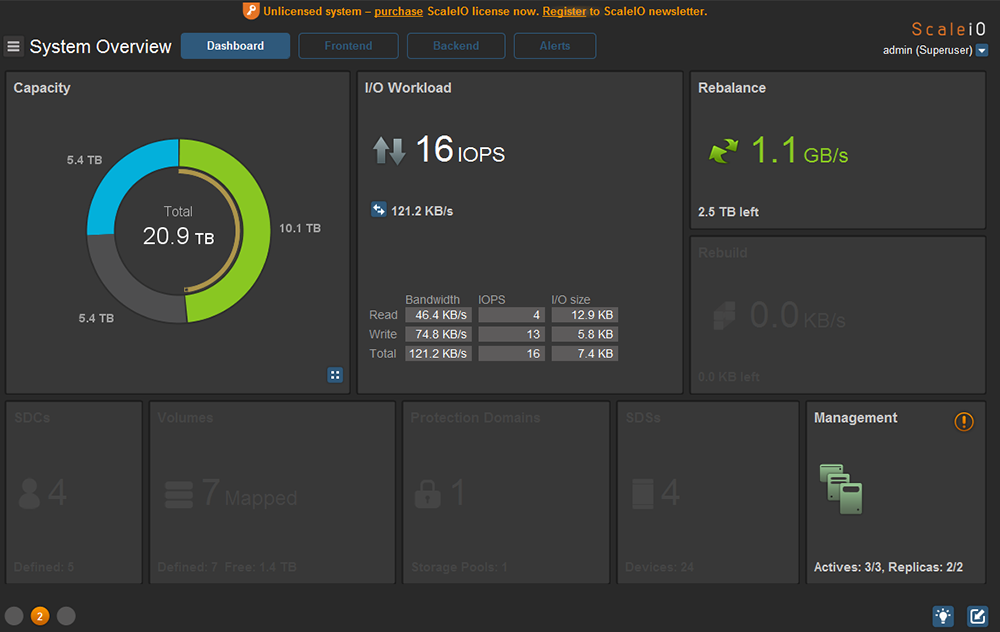Image resolution: width=1000 pixels, height=632 pixels.
Task: Click Defined: 5 text in SDCs
Action: pos(44,567)
